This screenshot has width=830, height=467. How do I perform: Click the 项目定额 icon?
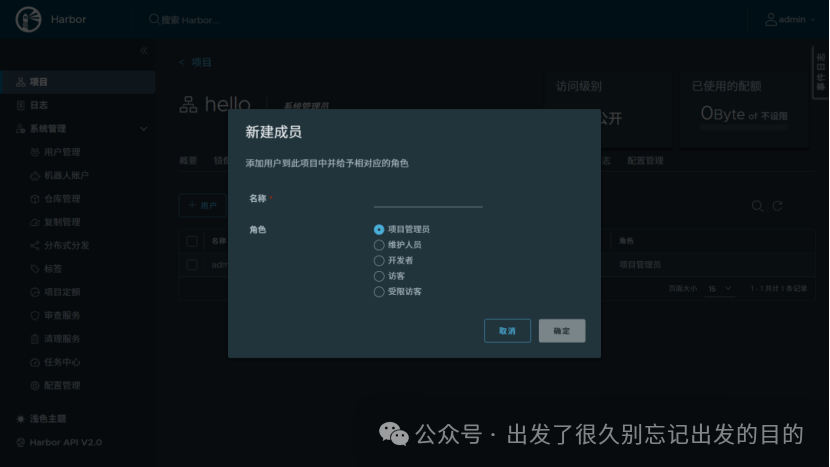[35, 292]
